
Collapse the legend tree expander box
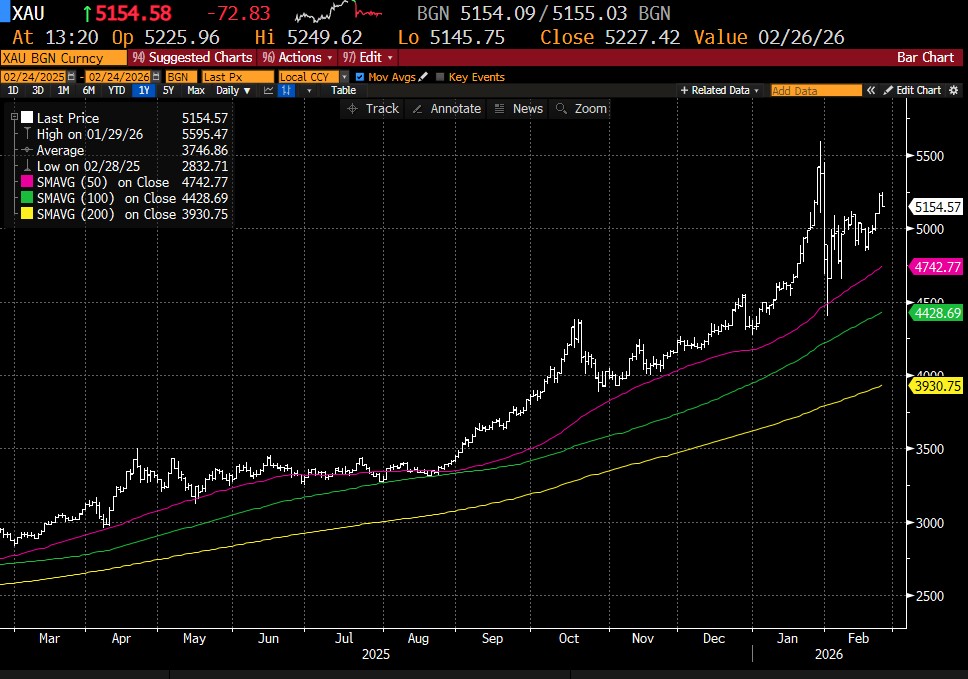coord(14,118)
